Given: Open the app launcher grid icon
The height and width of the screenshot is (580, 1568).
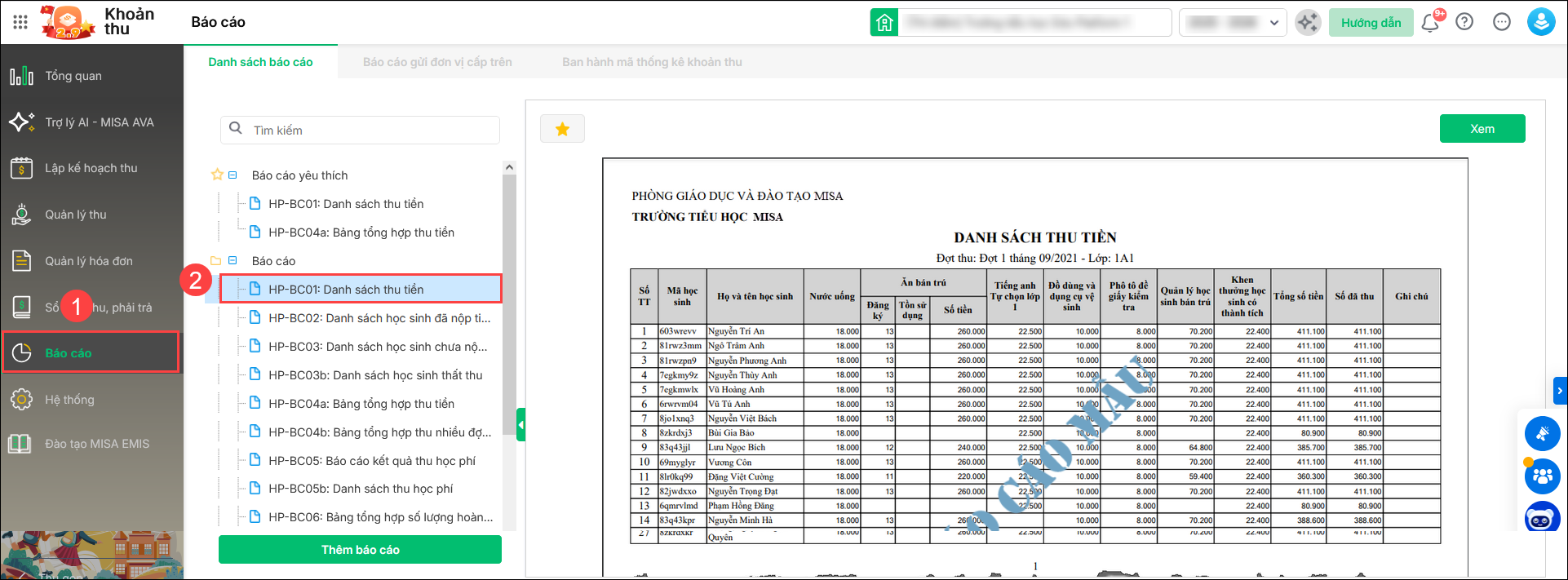Looking at the screenshot, I should (x=20, y=22).
